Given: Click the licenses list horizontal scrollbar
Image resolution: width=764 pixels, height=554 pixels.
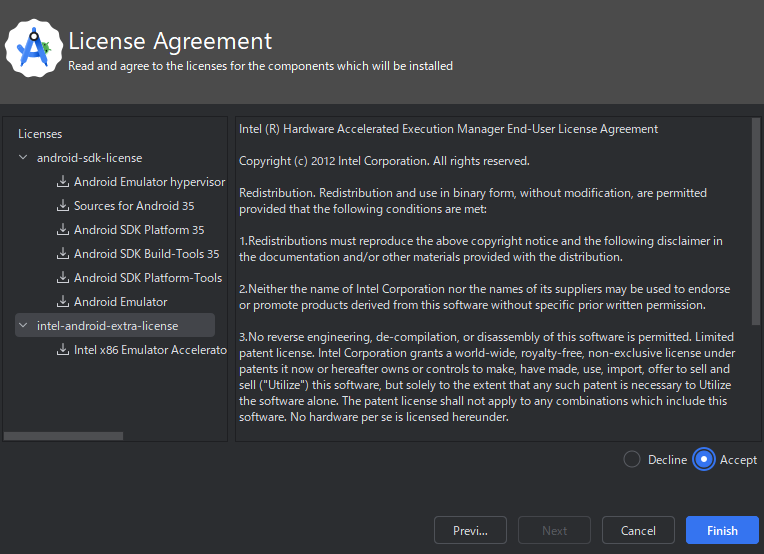Looking at the screenshot, I should click(x=63, y=436).
